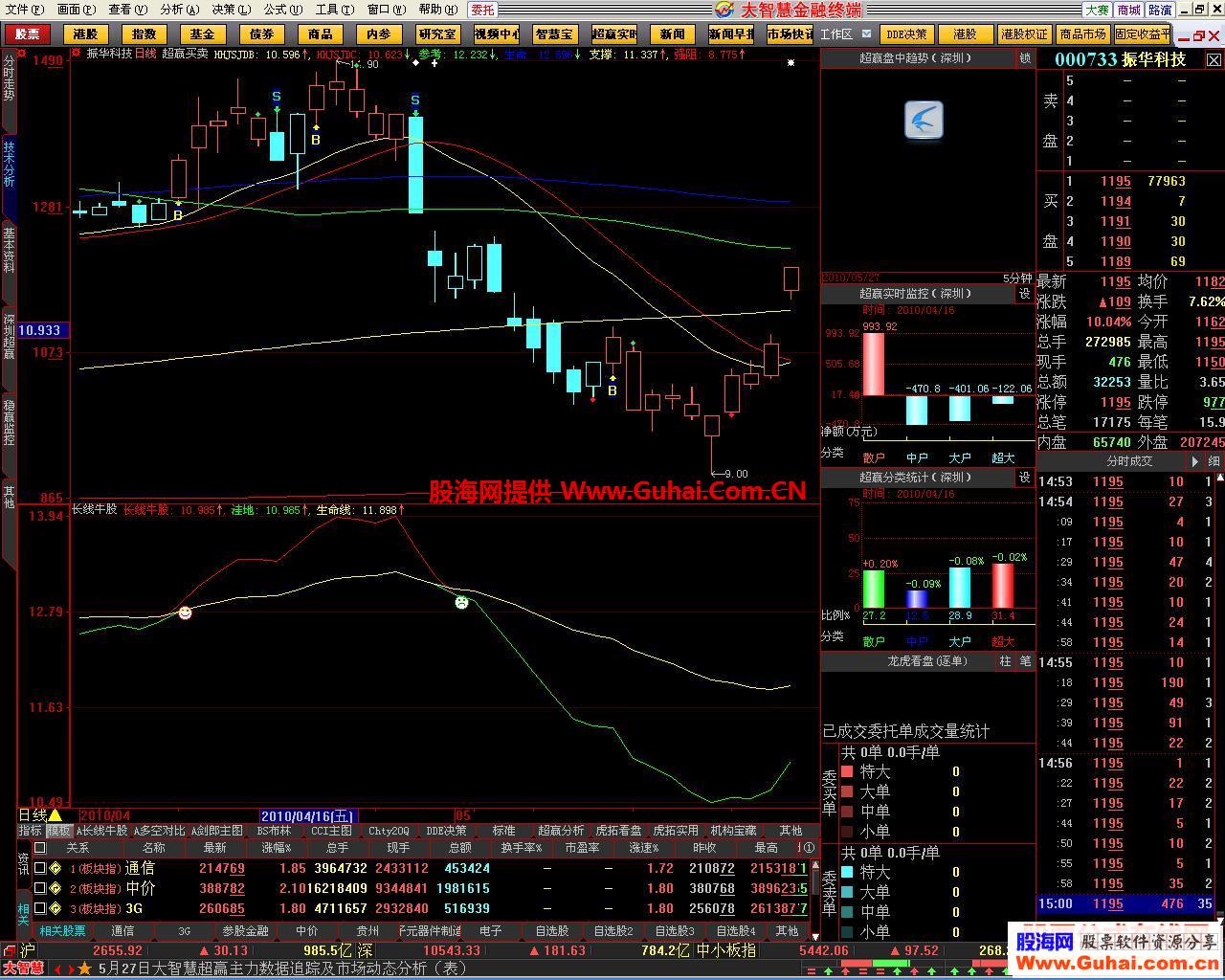Click the red 超大 bar in 分类统计 chart
Image resolution: width=1225 pixels, height=980 pixels.
(1002, 586)
